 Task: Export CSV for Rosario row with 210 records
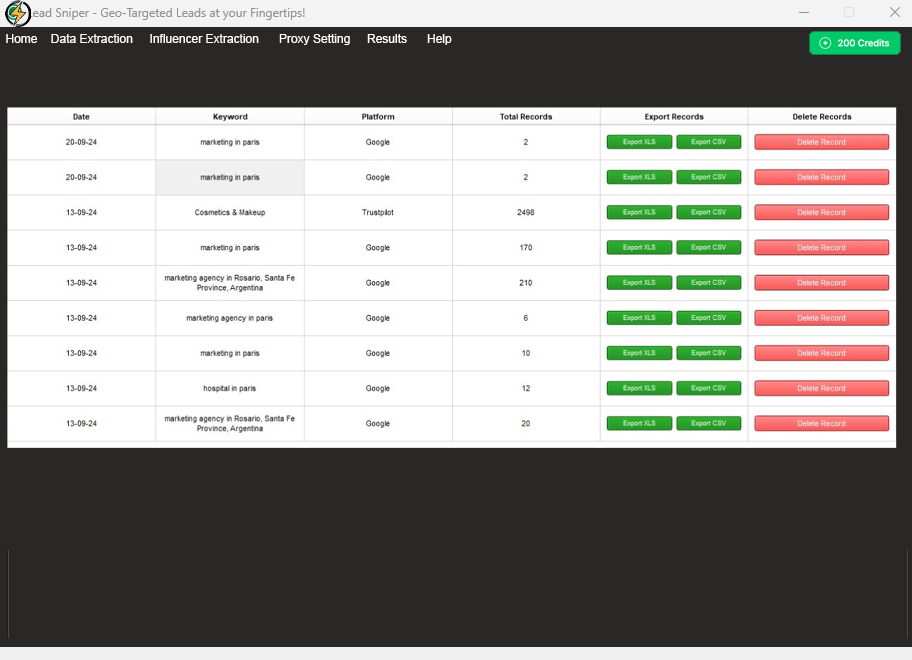click(x=708, y=283)
